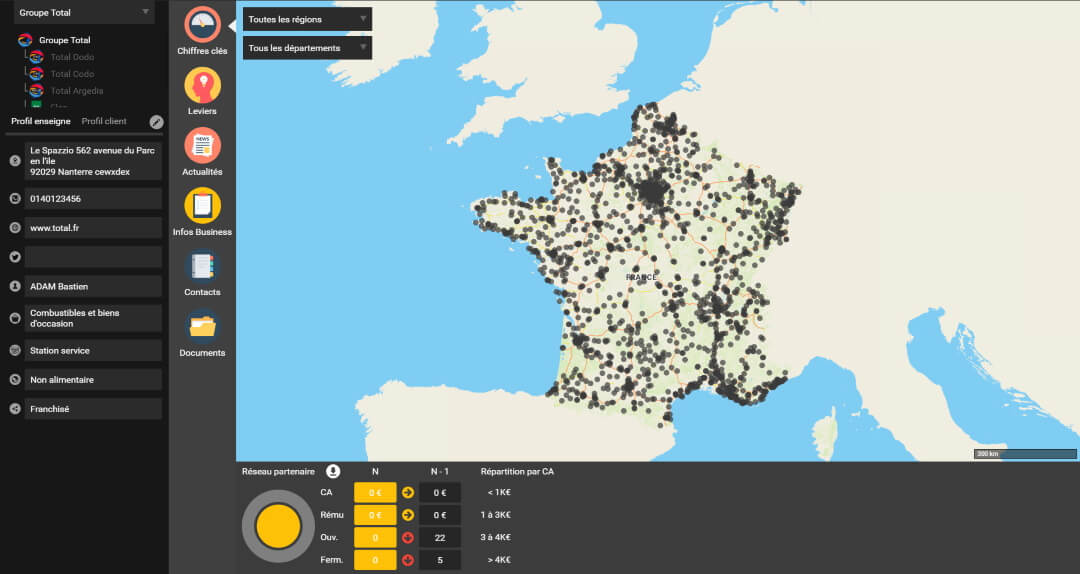Open the Actualités news icon
1080x574 pixels.
tap(202, 145)
